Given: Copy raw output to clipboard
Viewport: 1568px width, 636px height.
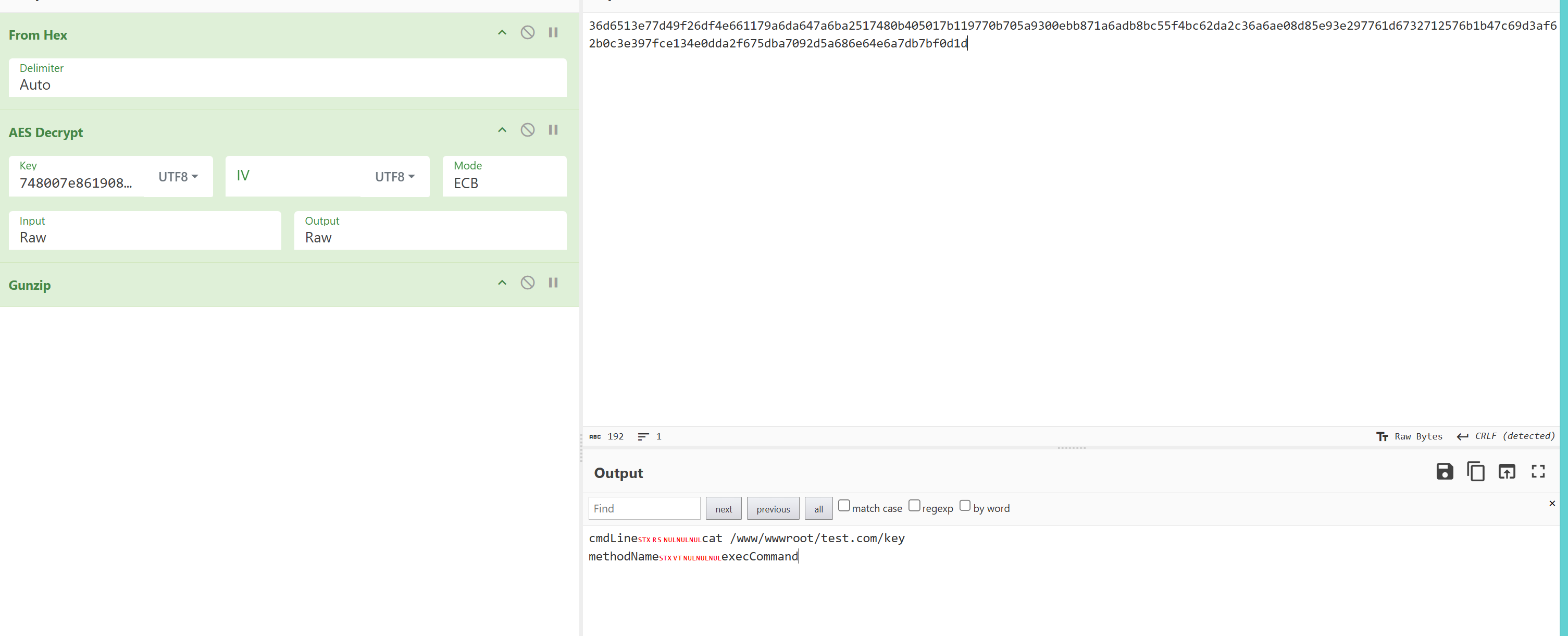Looking at the screenshot, I should click(x=1475, y=471).
